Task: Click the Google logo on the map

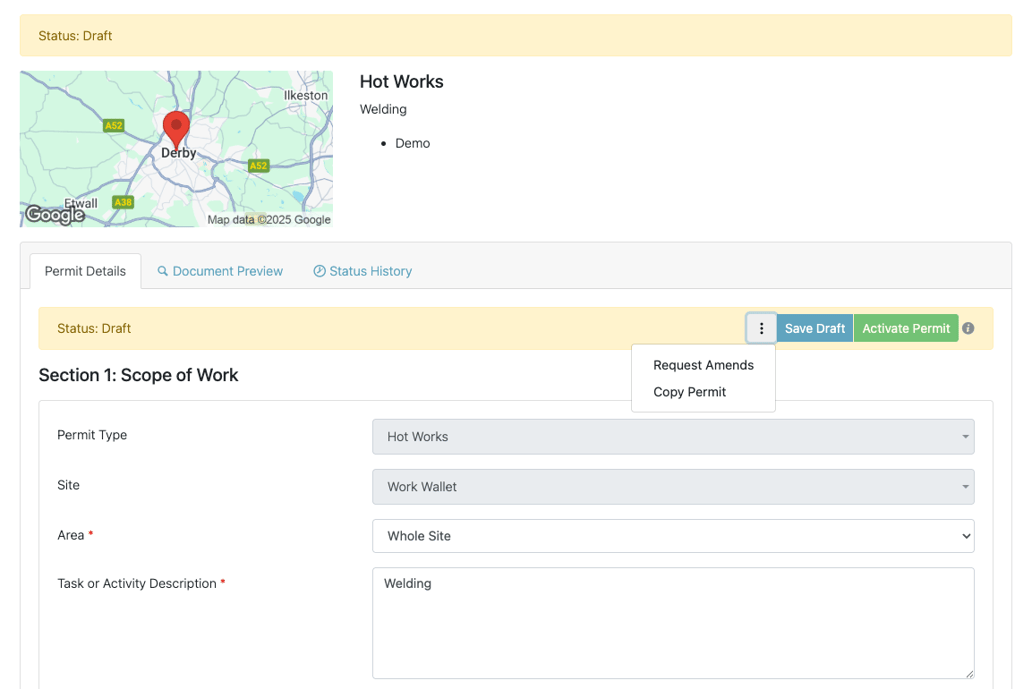Action: coord(55,215)
